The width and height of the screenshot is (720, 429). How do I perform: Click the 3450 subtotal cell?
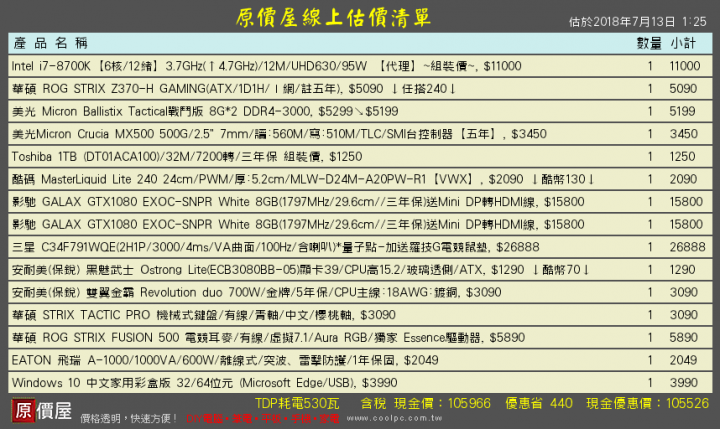(684, 134)
